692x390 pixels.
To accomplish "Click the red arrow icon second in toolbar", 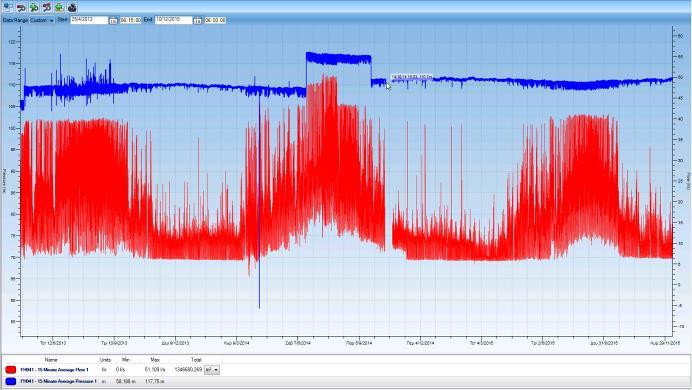I will coord(21,7).
